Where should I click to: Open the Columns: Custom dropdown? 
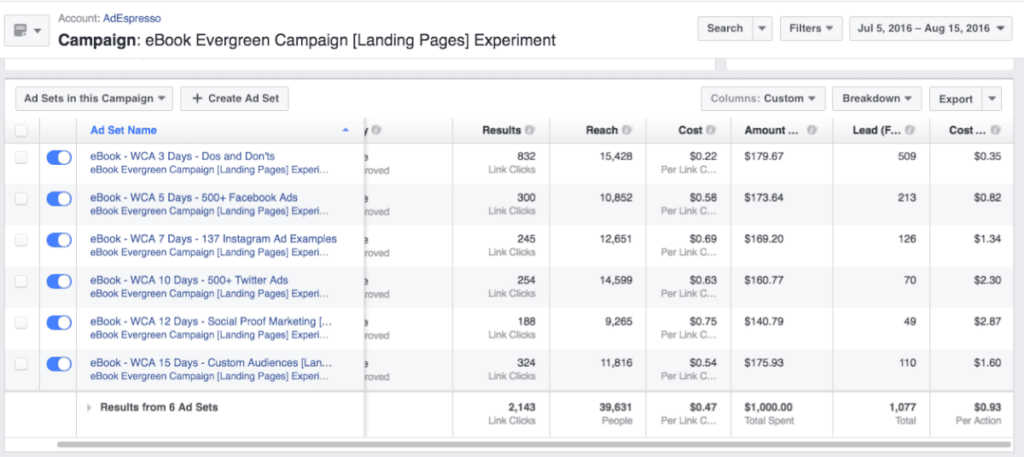762,99
